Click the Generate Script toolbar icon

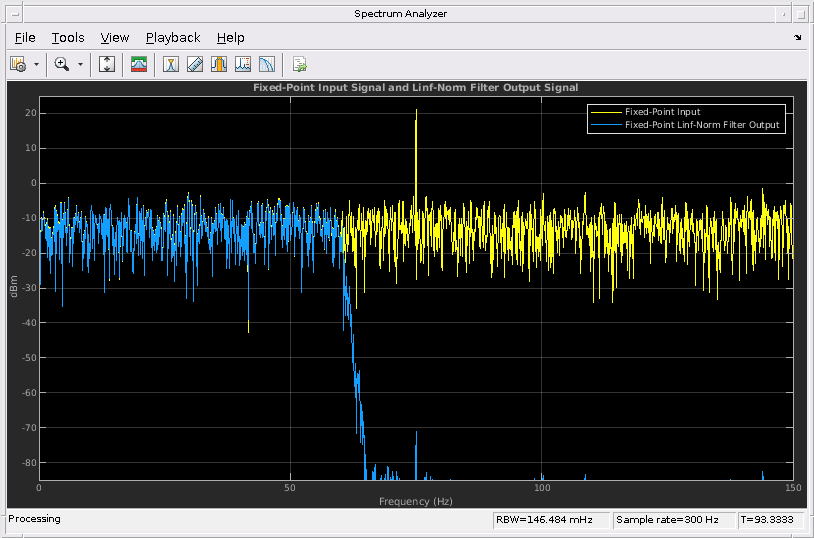point(299,64)
